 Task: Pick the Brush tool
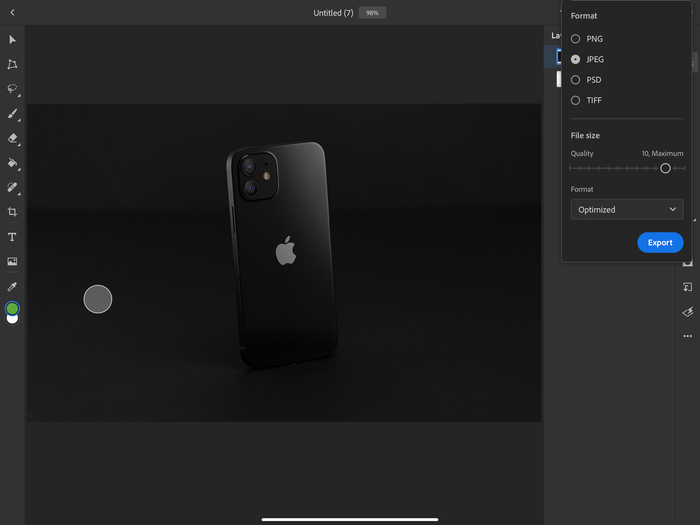pos(12,114)
